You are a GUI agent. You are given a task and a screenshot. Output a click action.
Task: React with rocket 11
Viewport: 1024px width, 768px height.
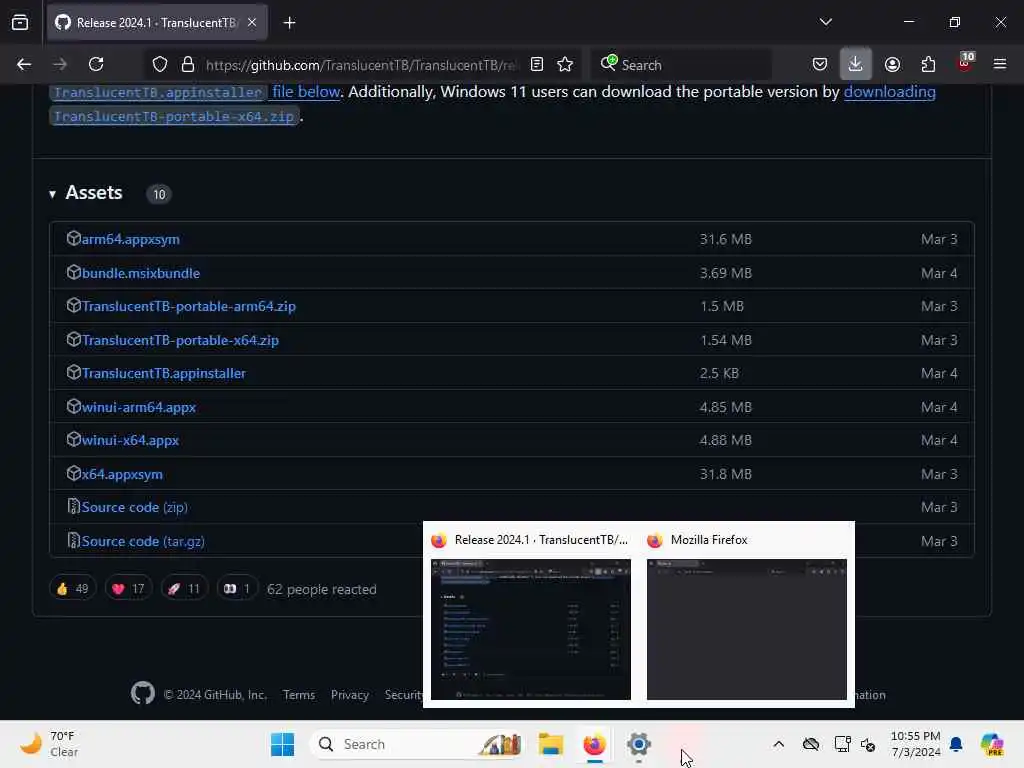point(184,589)
